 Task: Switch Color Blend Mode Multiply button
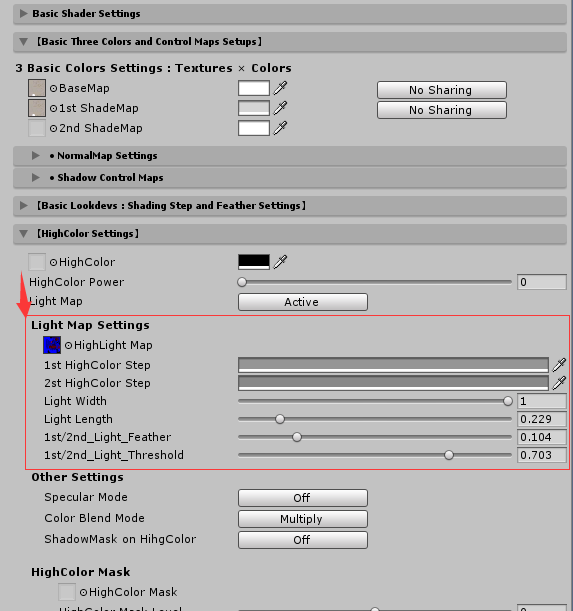tap(302, 519)
